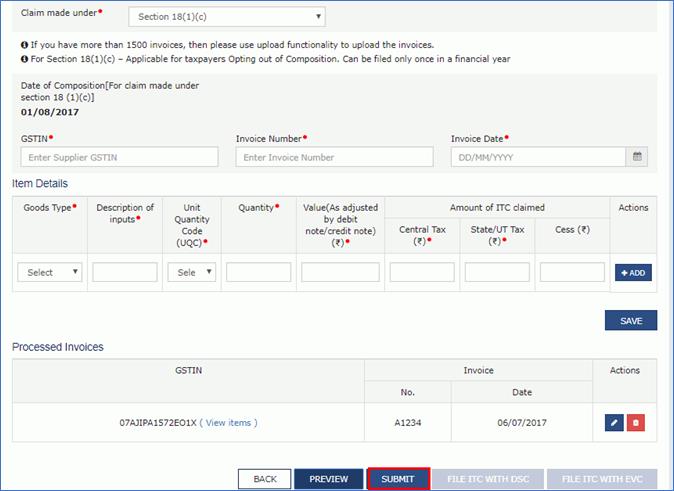
Task: Open the 'View items' link
Action: pyautogui.click(x=228, y=423)
